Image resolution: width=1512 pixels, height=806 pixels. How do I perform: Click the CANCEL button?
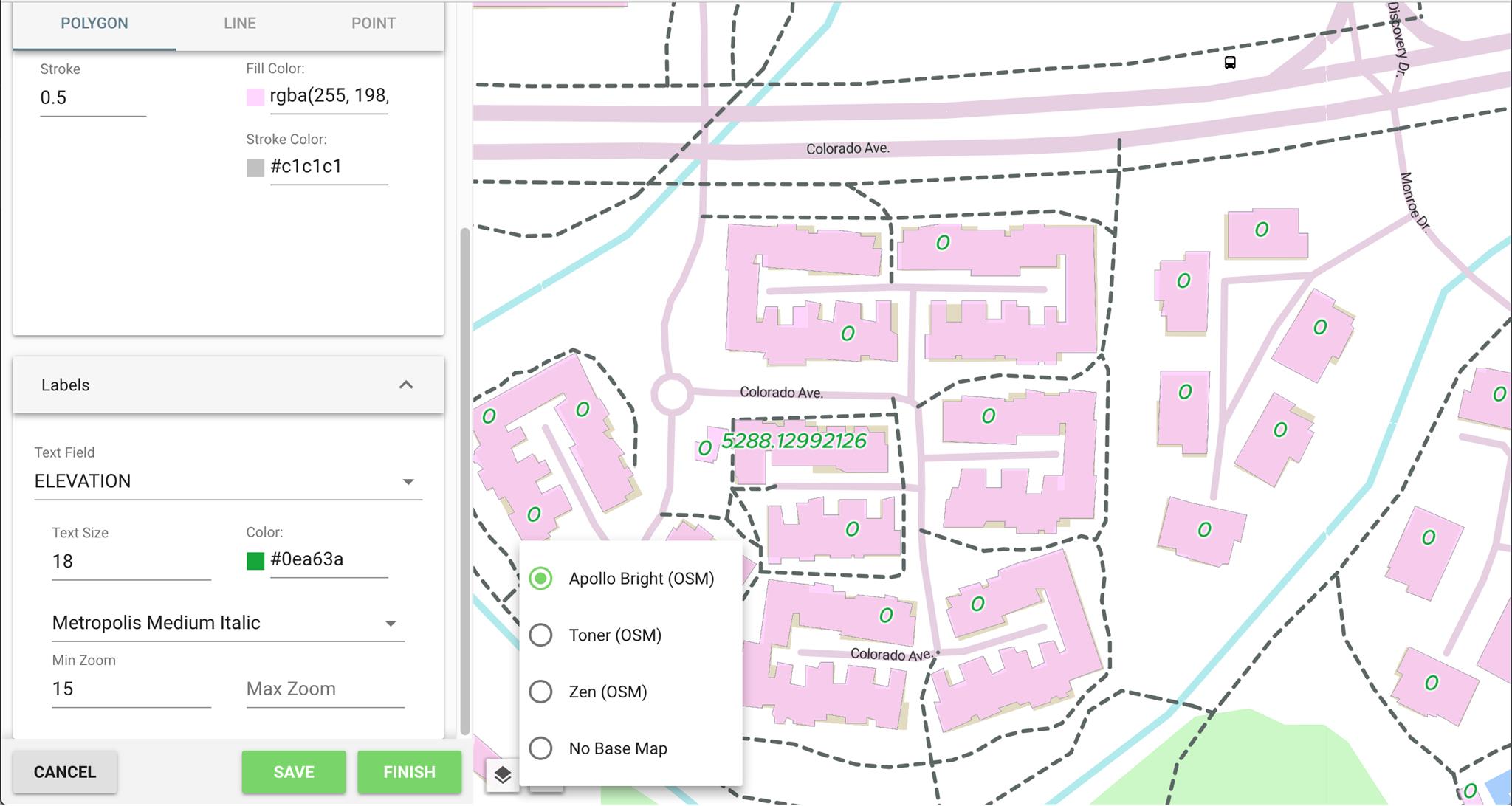(65, 772)
